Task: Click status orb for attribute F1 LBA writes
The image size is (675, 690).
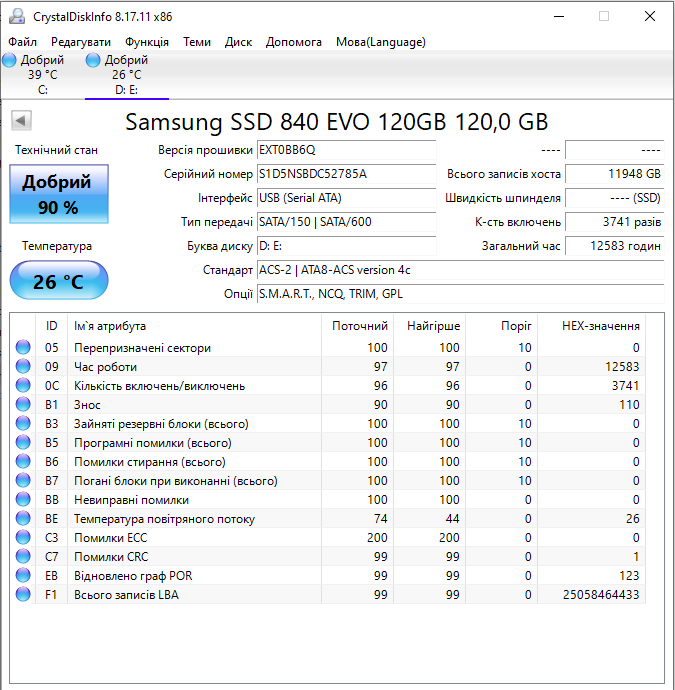Action: tap(23, 594)
